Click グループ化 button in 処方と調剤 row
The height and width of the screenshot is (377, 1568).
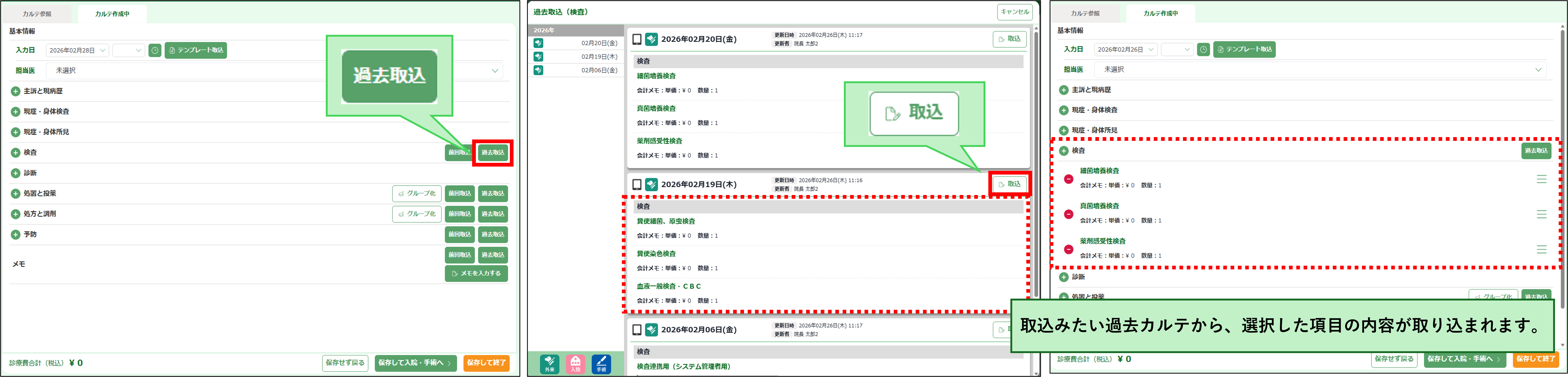click(416, 214)
